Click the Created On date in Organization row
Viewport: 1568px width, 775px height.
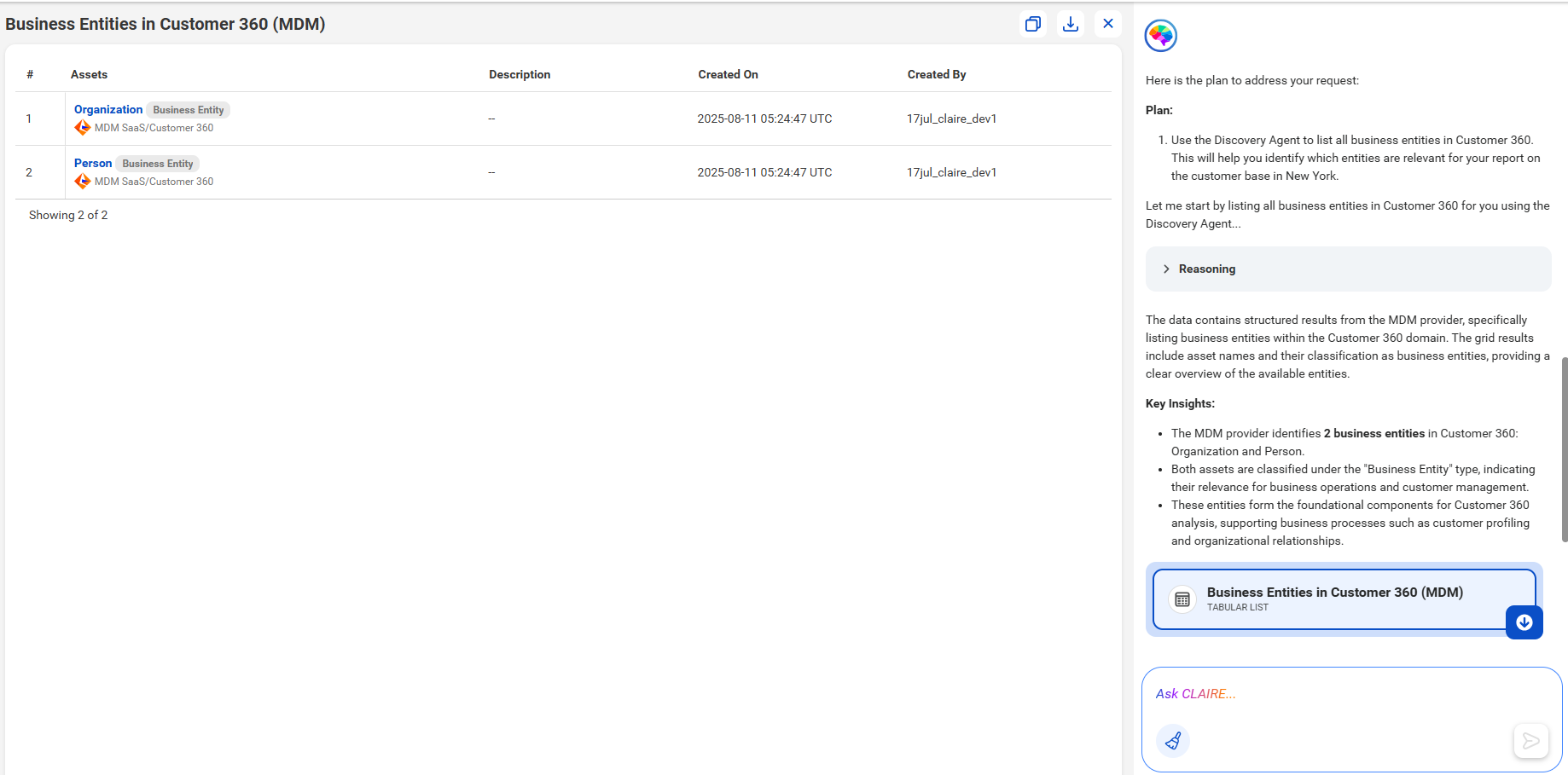click(x=764, y=119)
